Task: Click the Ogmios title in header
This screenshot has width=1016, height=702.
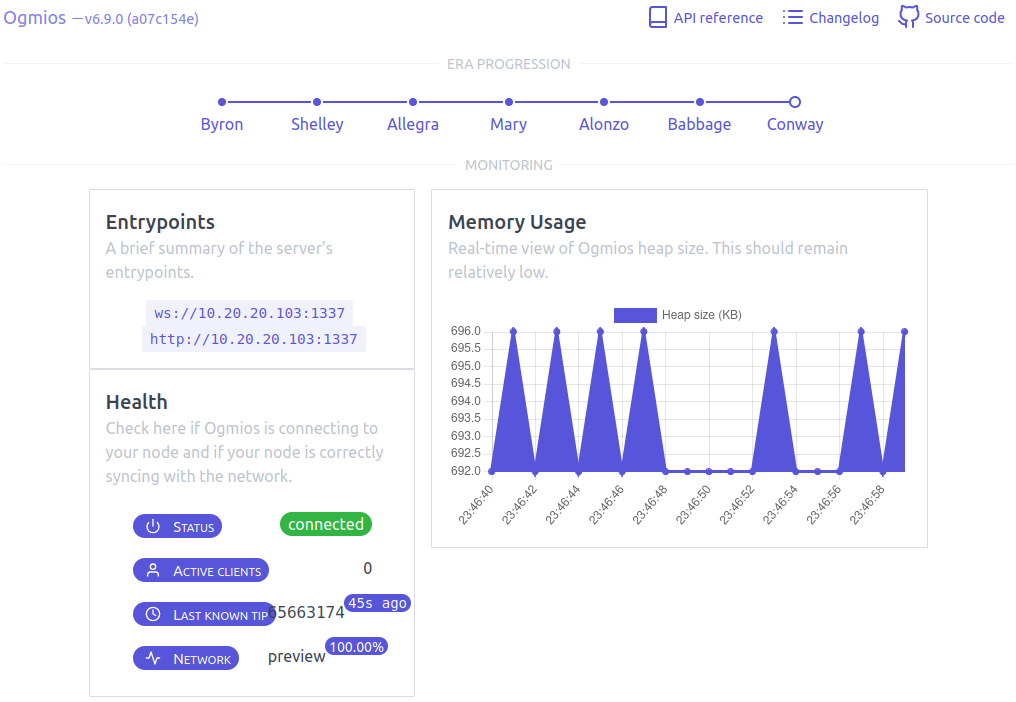Action: point(35,18)
